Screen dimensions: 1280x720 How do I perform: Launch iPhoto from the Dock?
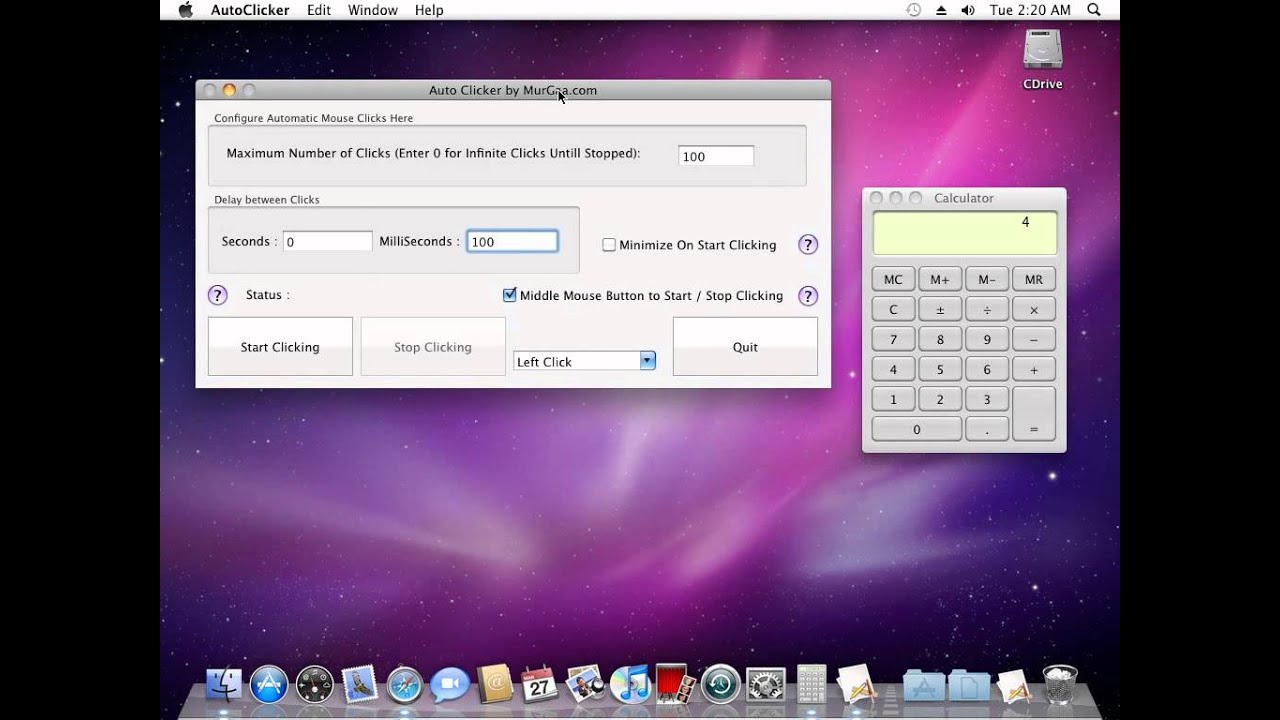585,685
